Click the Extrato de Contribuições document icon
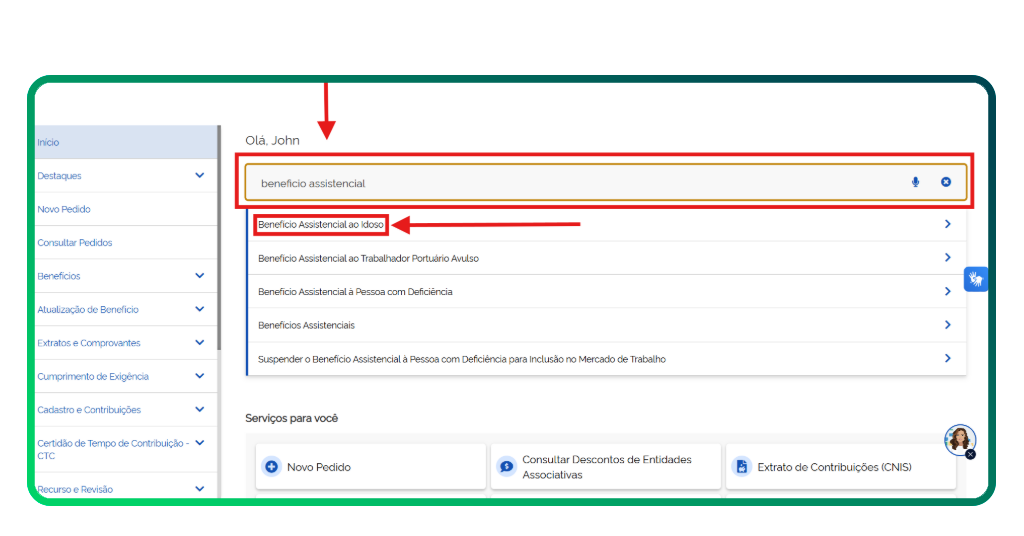The width and height of the screenshot is (1024, 536). click(x=741, y=467)
